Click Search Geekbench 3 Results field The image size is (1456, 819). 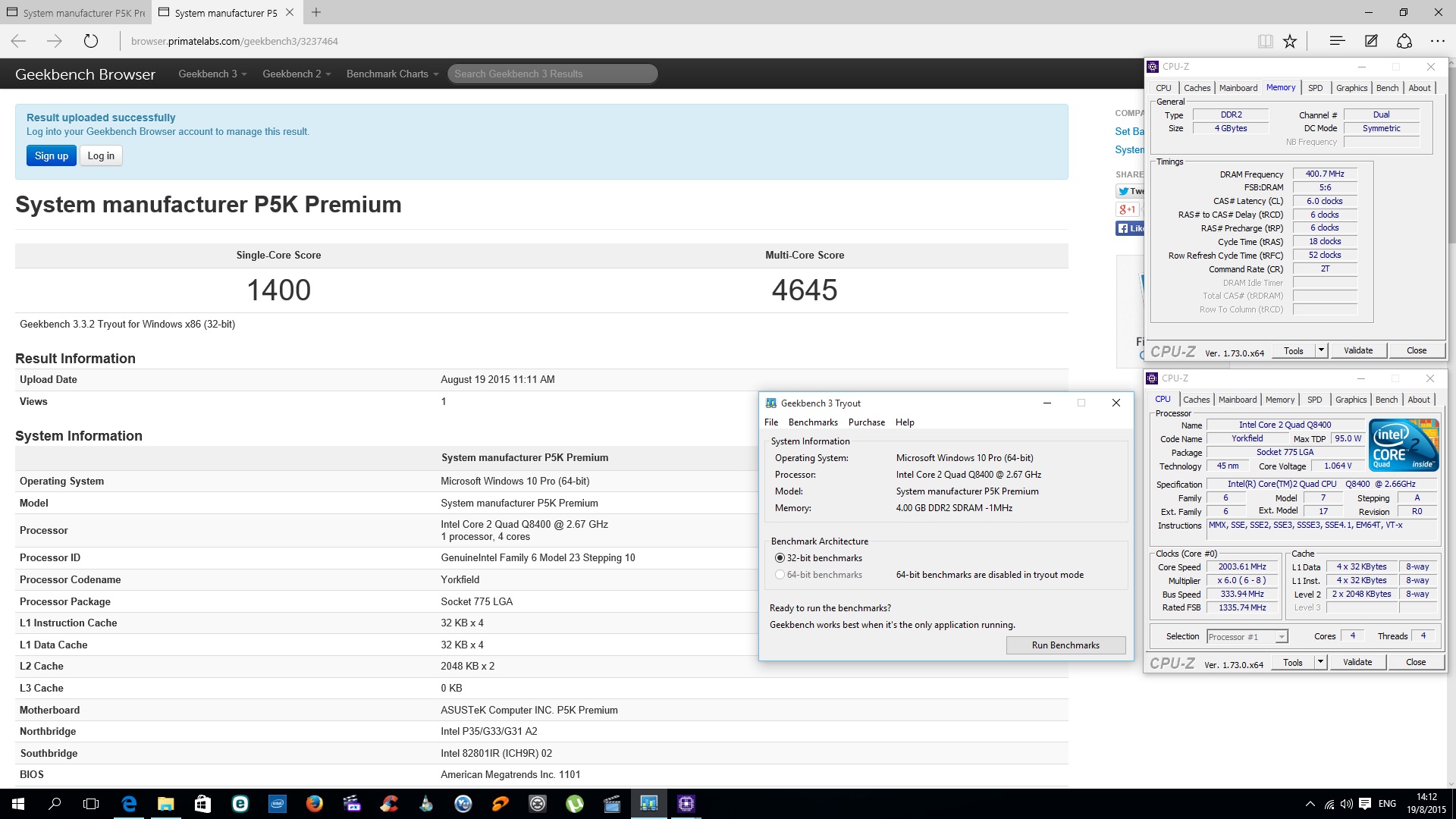(552, 74)
